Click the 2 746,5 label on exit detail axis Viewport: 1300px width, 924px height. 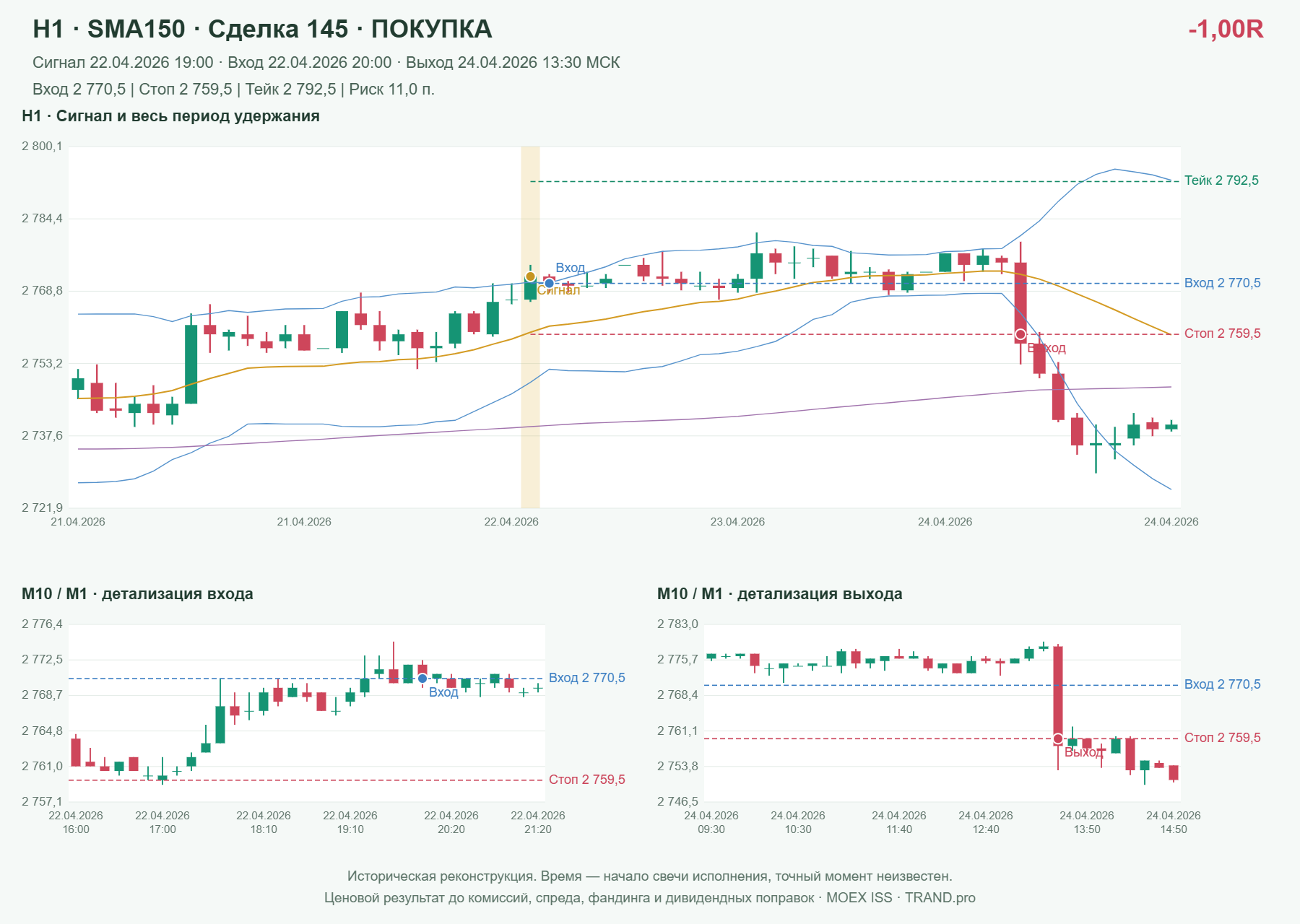(x=677, y=801)
